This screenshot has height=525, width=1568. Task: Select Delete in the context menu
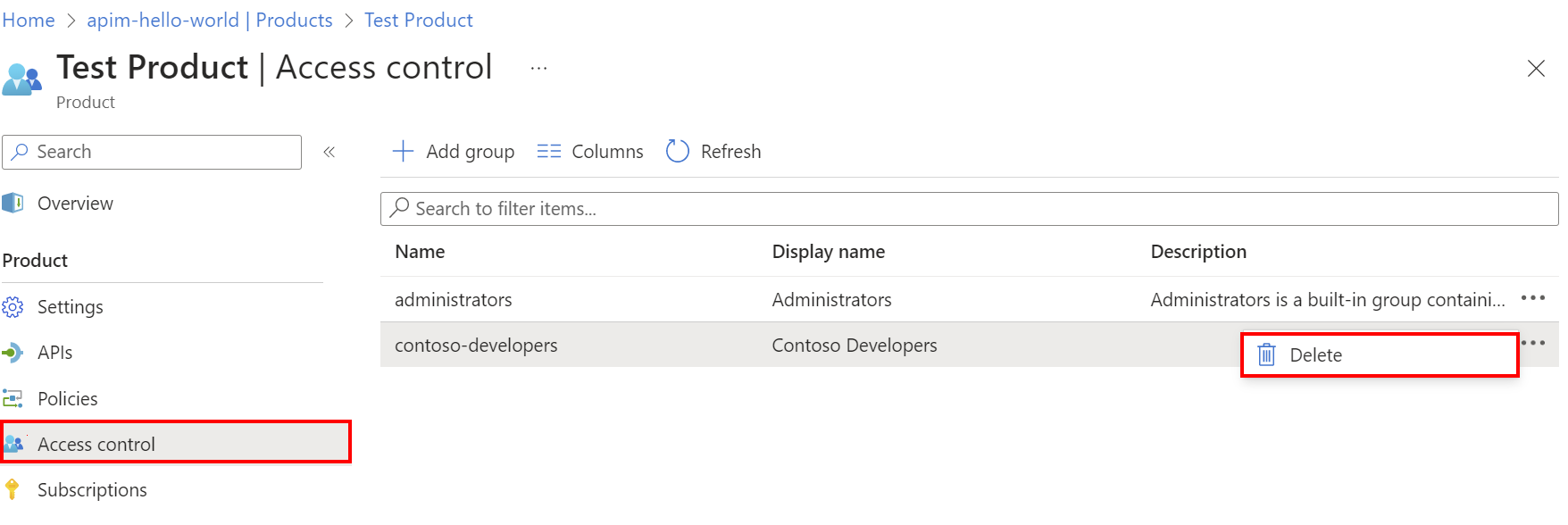1314,355
